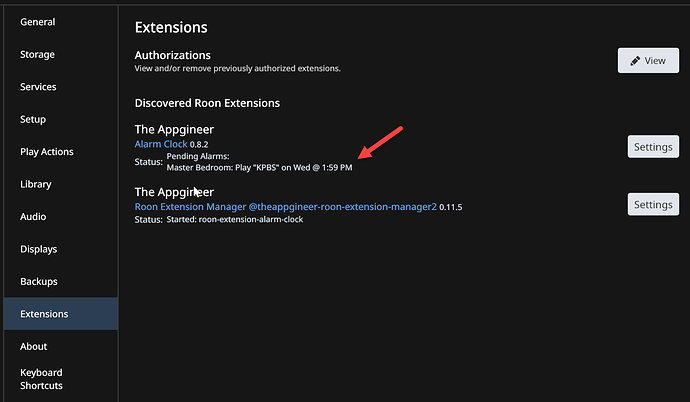Screen dimensions: 690x402
Task: Select Setup in the sidebar
Action: tap(33, 119)
